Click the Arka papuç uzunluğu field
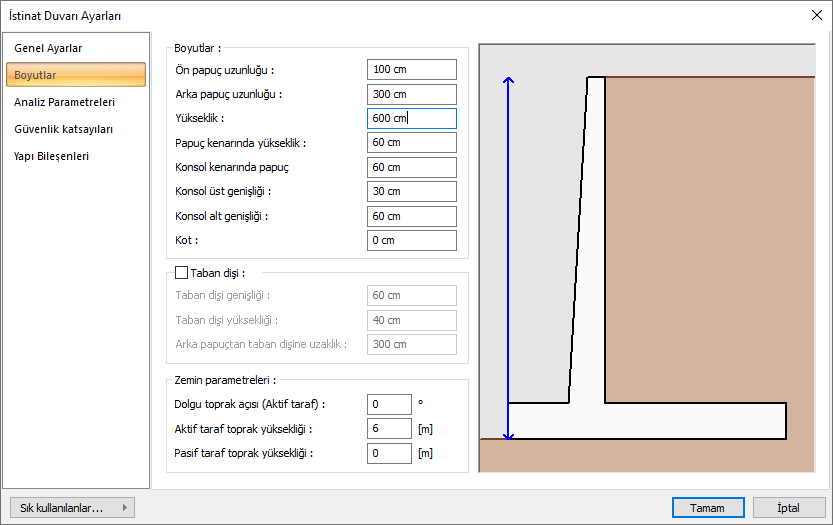Image resolution: width=833 pixels, height=525 pixels. pyautogui.click(x=411, y=94)
